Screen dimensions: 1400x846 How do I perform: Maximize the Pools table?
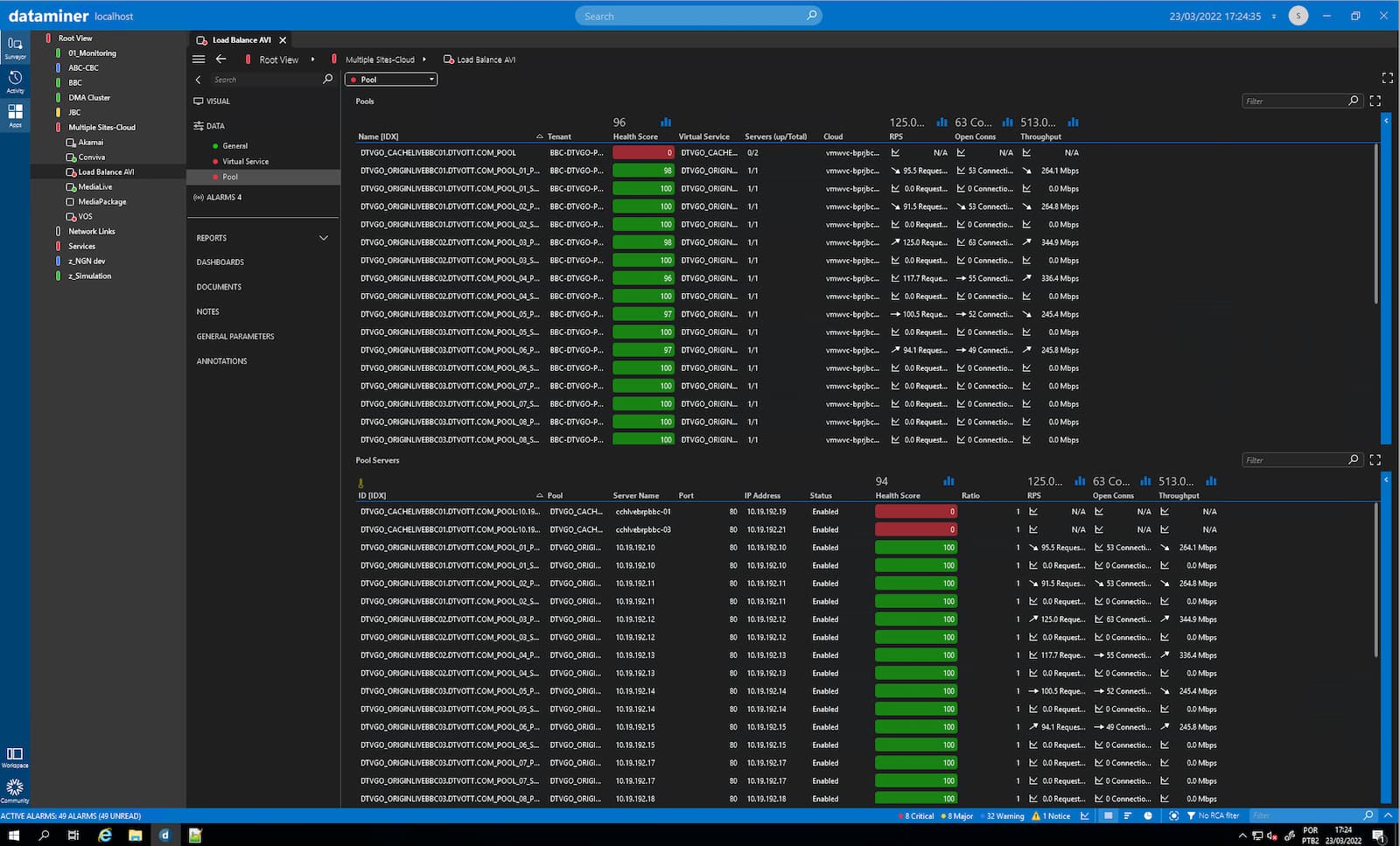point(1375,101)
